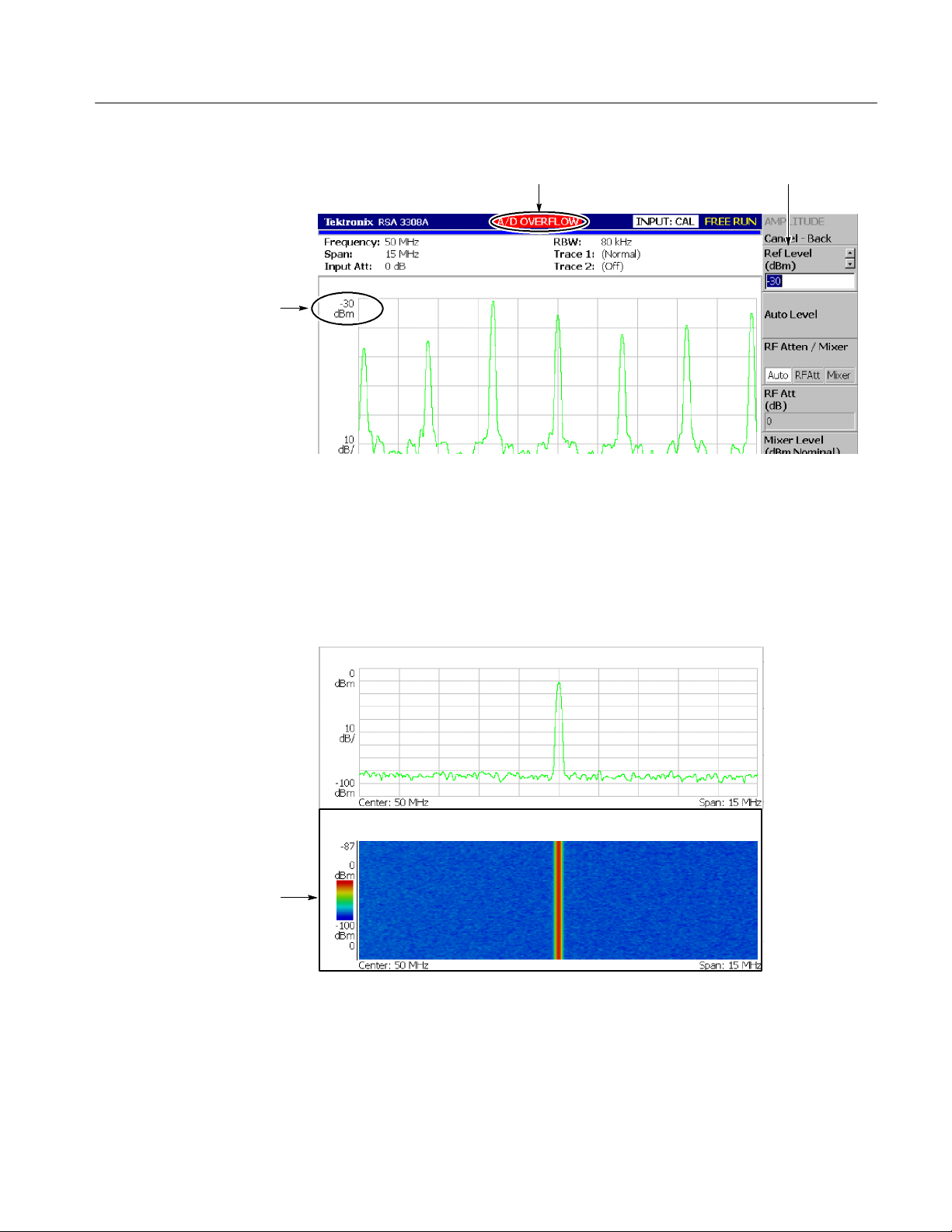The height and width of the screenshot is (1232, 952).
Task: Click the Tektronix RSA 3308A title
Action: tap(376, 222)
